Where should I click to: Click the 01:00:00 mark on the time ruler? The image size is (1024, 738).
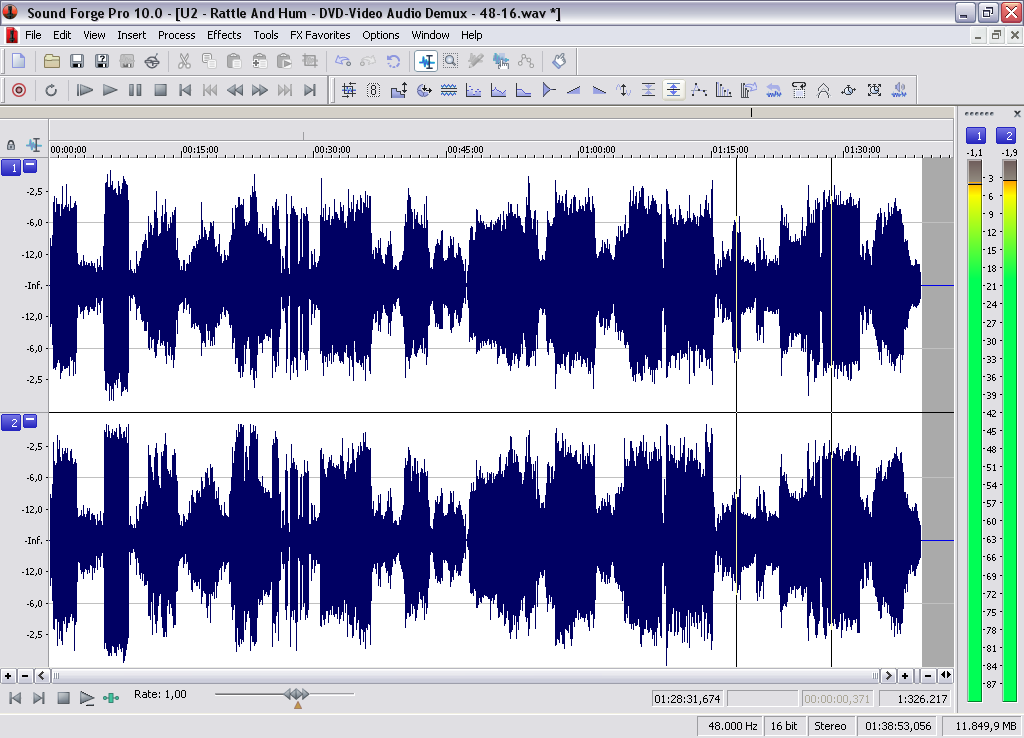click(597, 150)
